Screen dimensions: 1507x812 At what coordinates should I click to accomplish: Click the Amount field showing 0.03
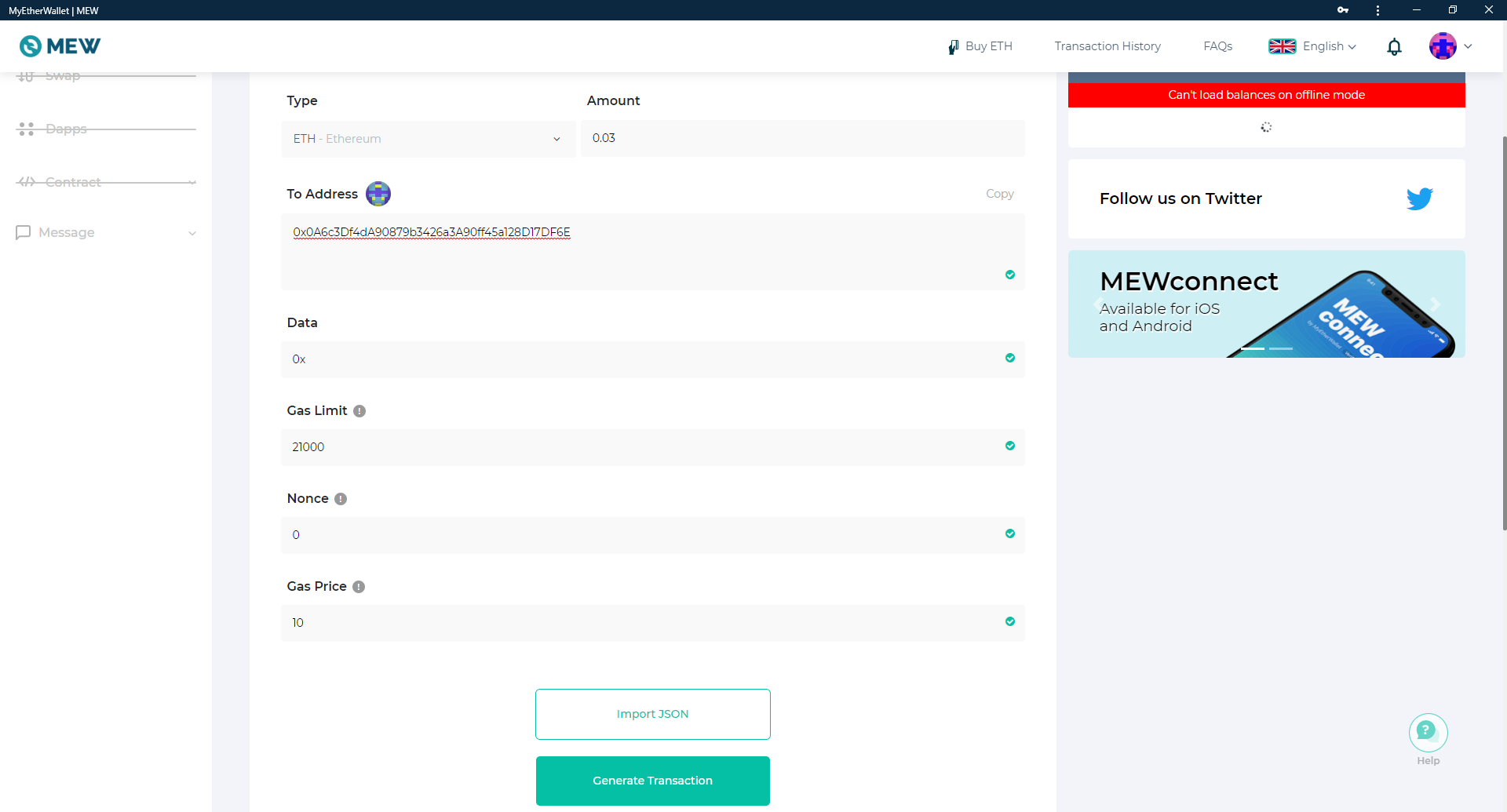pyautogui.click(x=803, y=138)
